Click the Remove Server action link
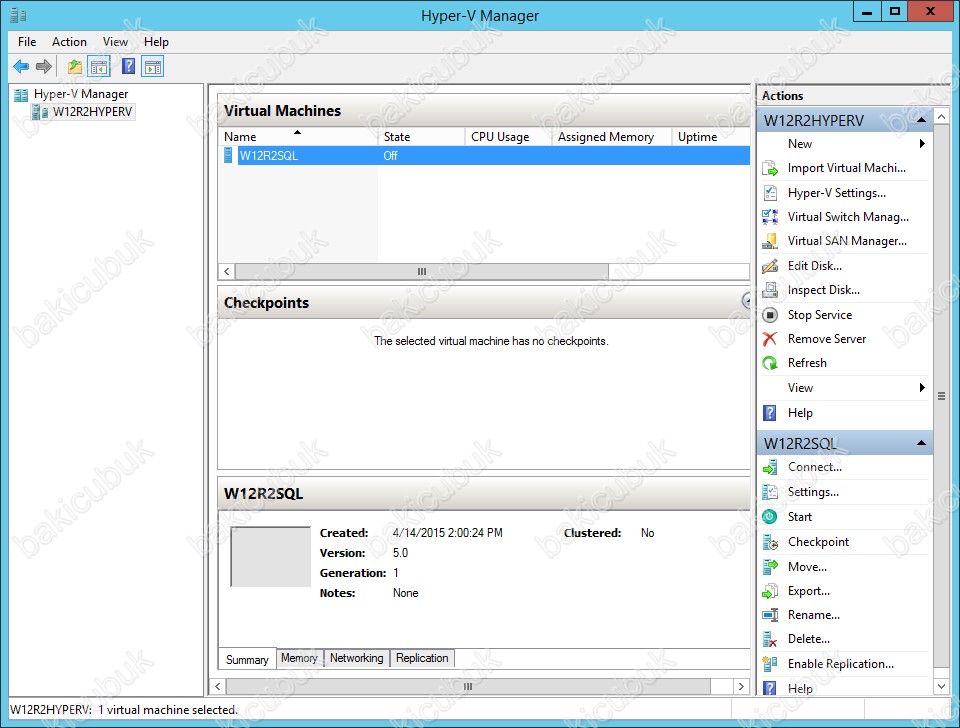 click(827, 339)
